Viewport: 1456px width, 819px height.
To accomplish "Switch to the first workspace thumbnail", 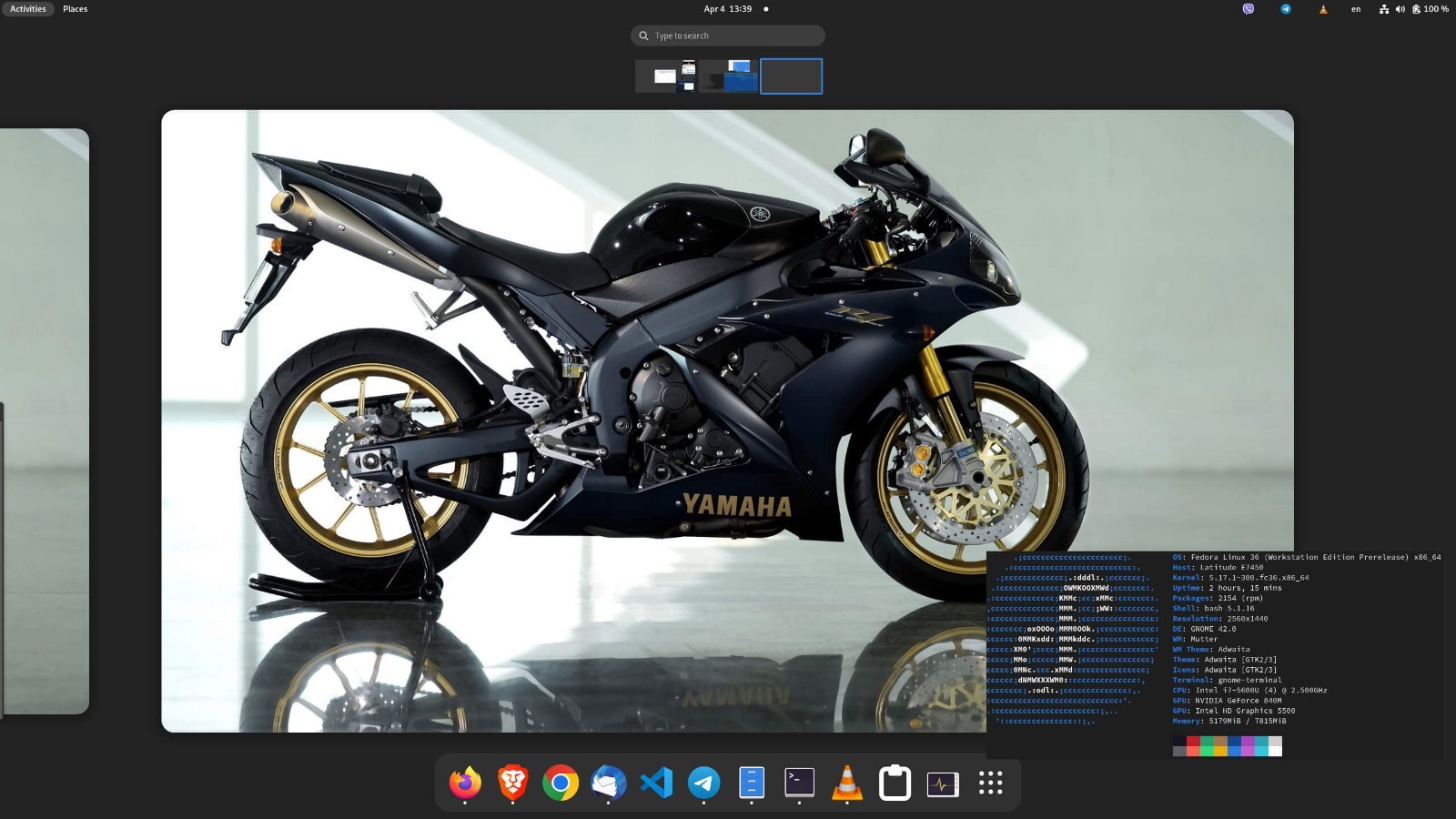I will tap(666, 76).
